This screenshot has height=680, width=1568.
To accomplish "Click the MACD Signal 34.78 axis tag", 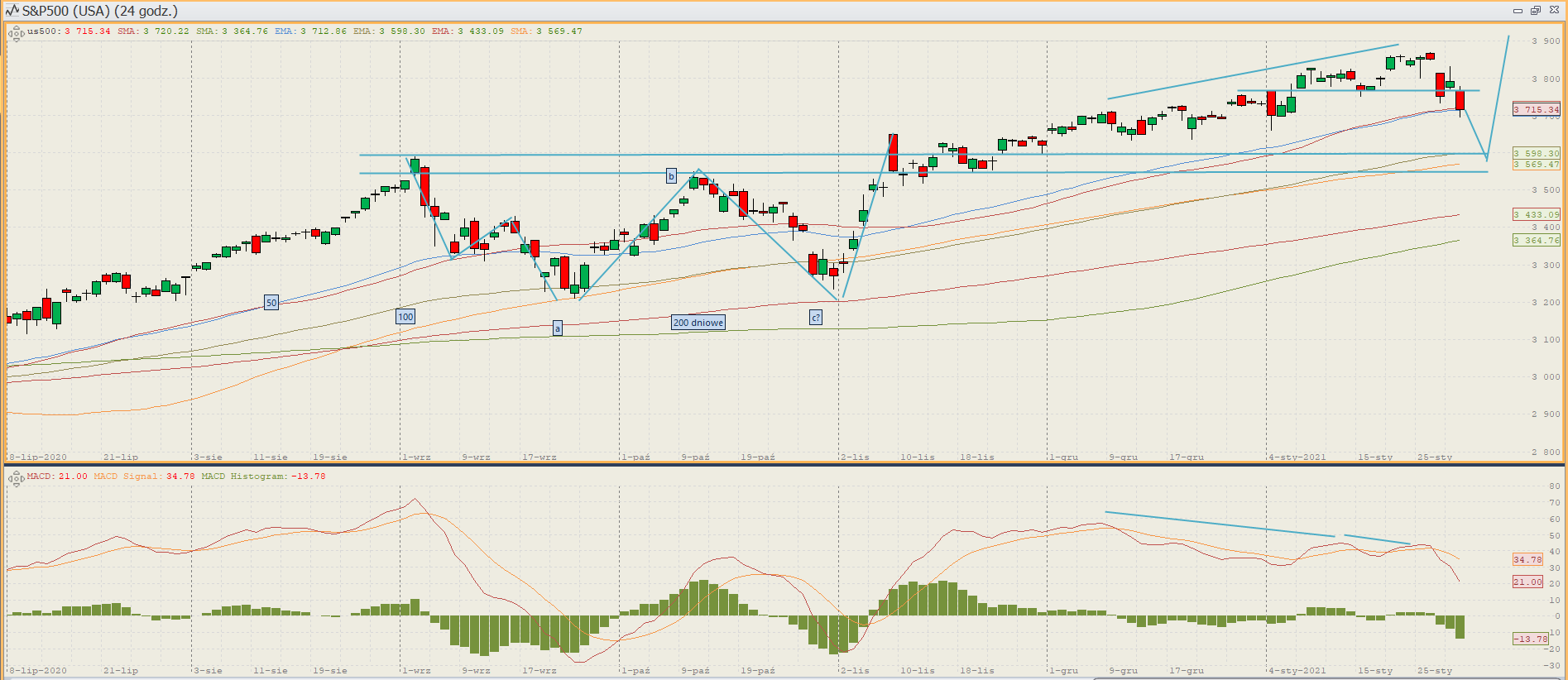I will pos(1527,559).
